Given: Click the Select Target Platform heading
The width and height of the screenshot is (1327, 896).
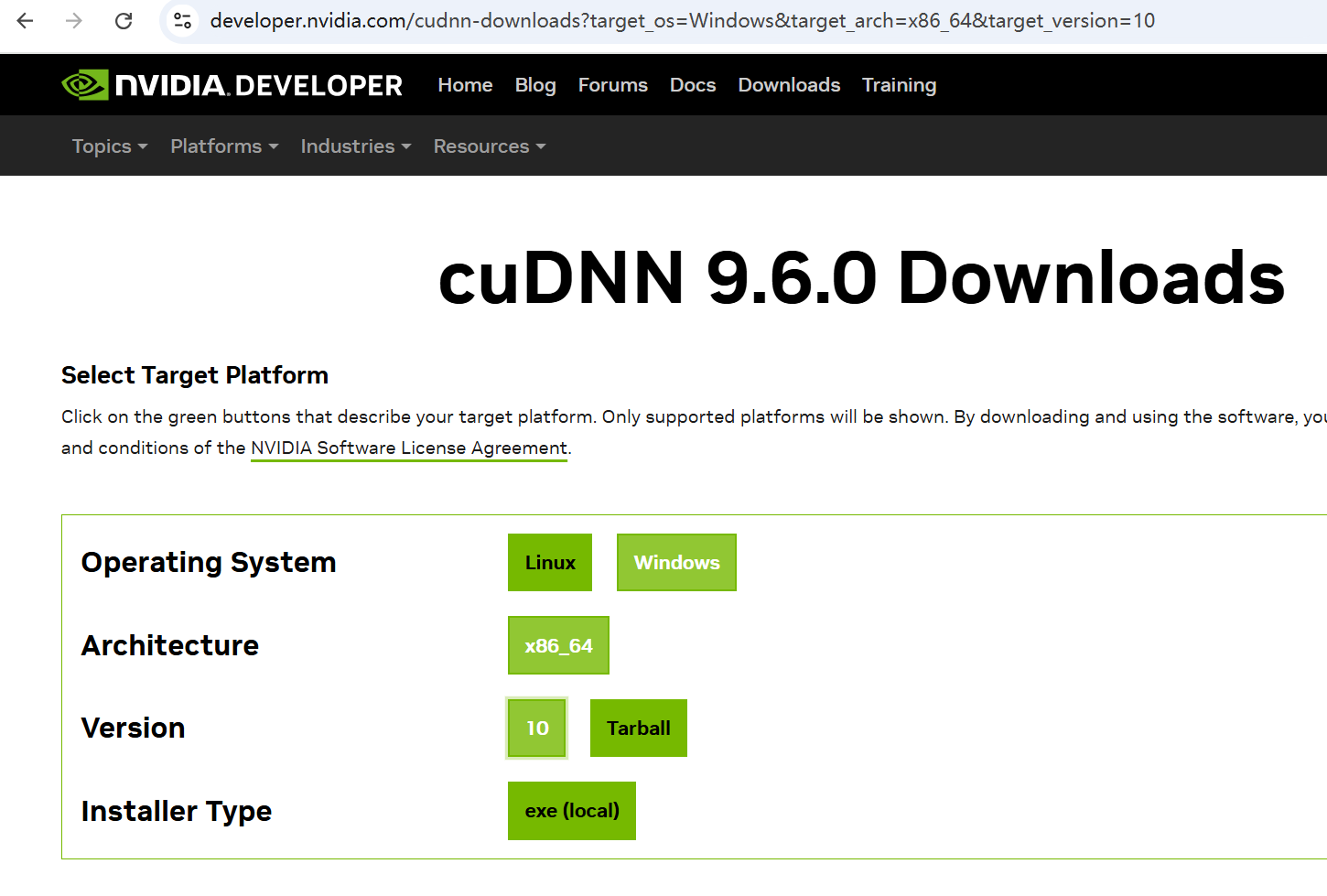Looking at the screenshot, I should pos(195,375).
